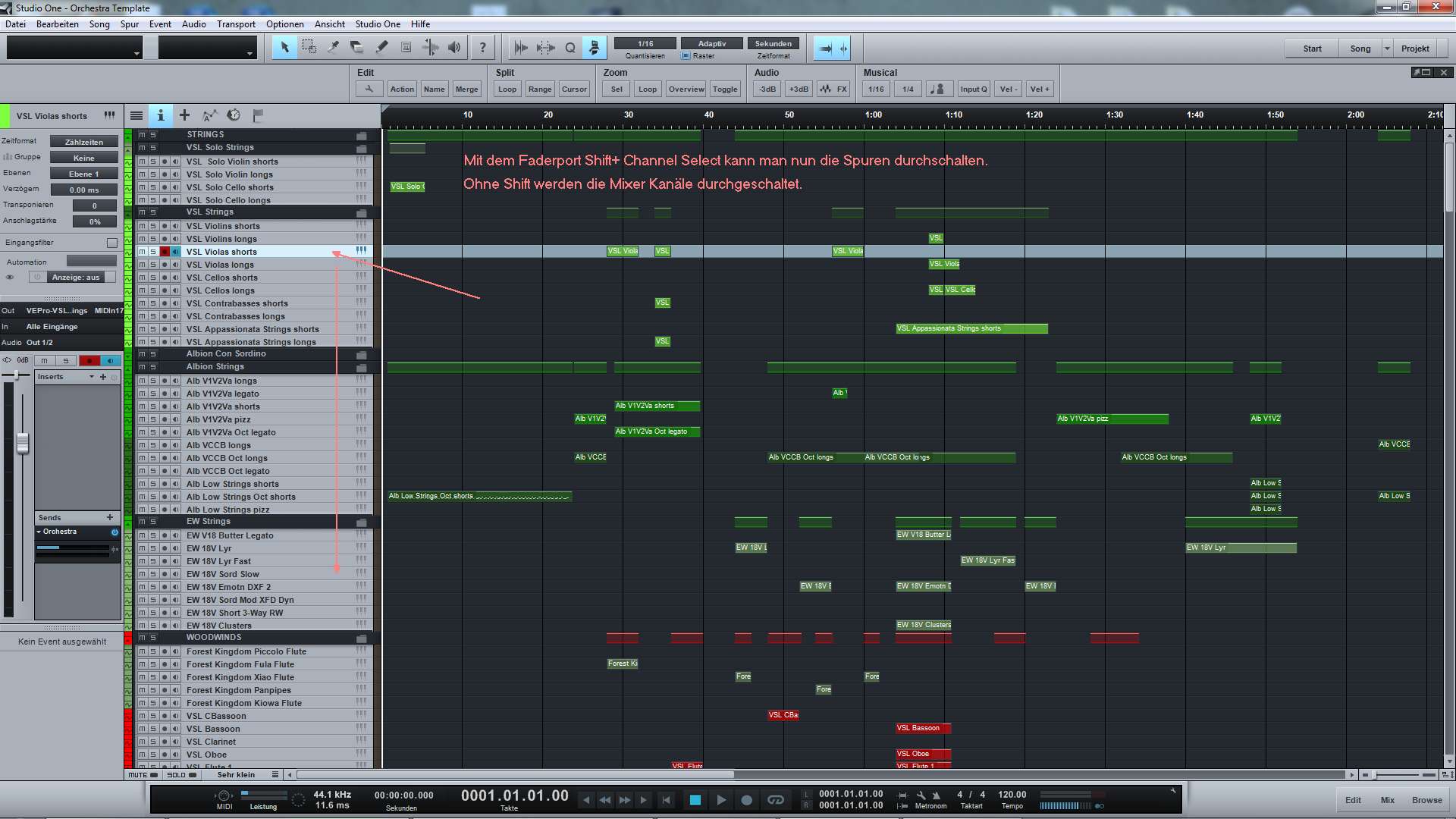Open the Browse panel button
The image size is (1456, 819).
coord(1426,800)
